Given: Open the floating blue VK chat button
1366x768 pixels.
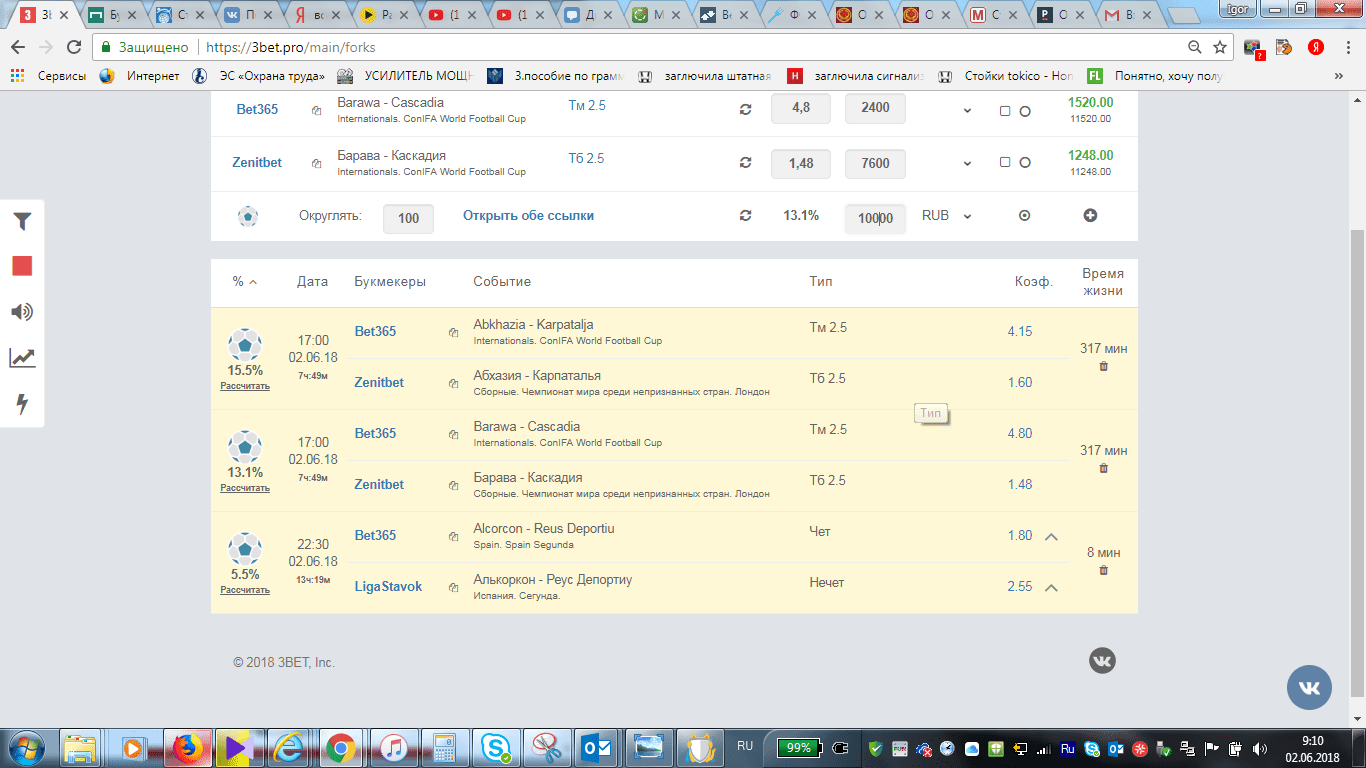Looking at the screenshot, I should click(1309, 688).
